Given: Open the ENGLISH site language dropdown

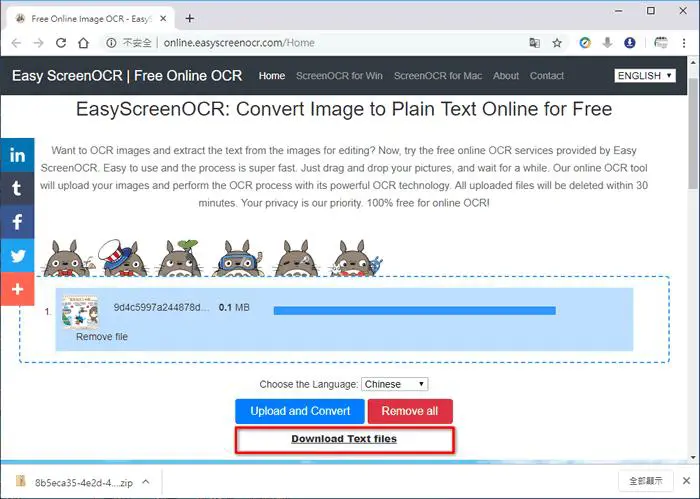Looking at the screenshot, I should [645, 75].
